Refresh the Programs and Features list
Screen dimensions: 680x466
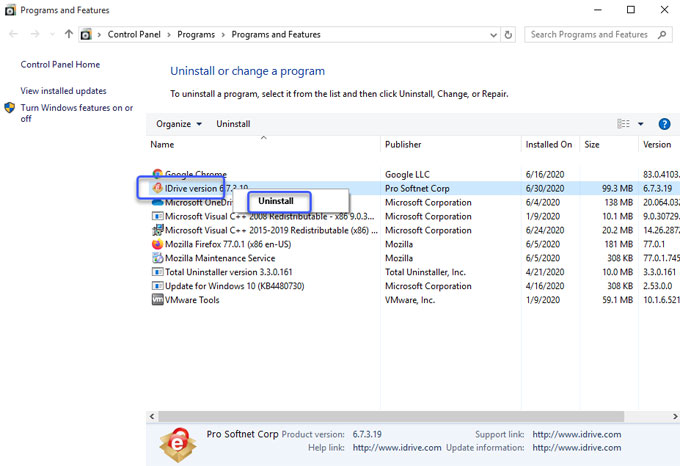click(508, 35)
